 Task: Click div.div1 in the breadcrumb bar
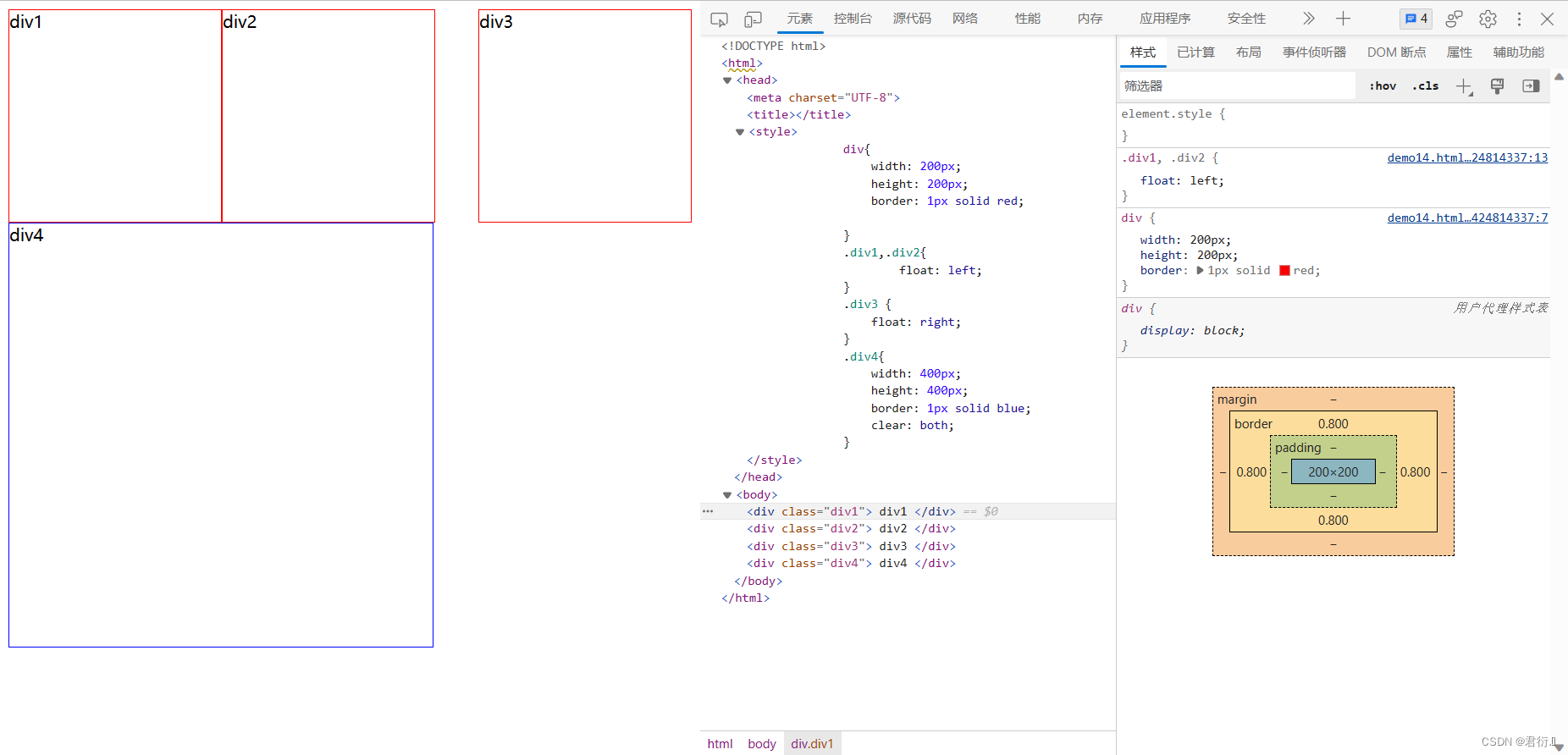coord(812,744)
